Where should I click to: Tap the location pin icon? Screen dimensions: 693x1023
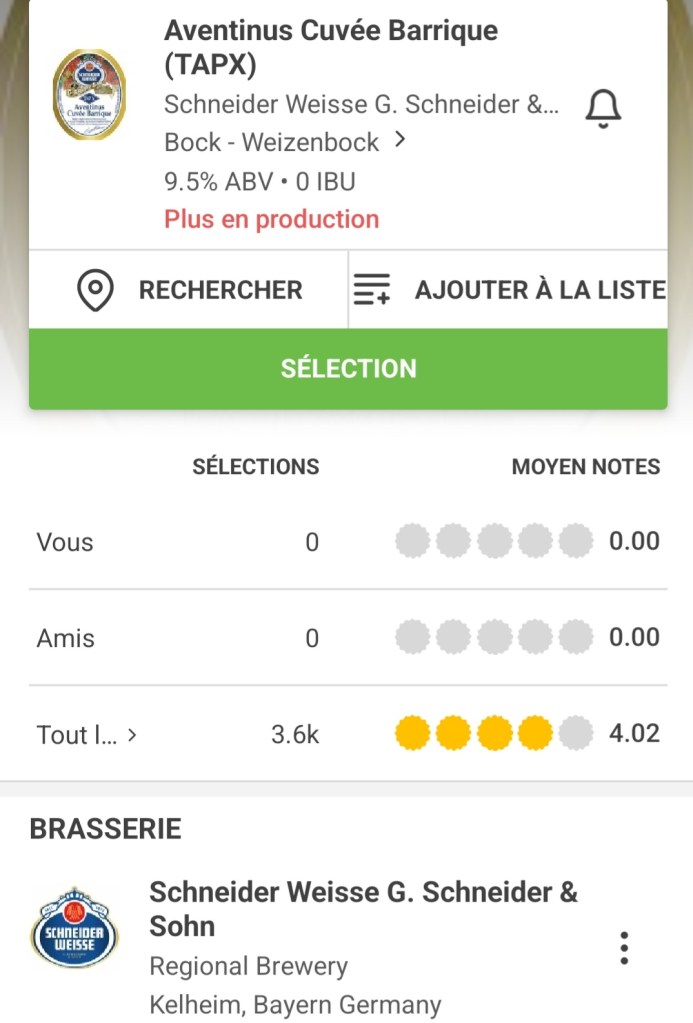95,290
